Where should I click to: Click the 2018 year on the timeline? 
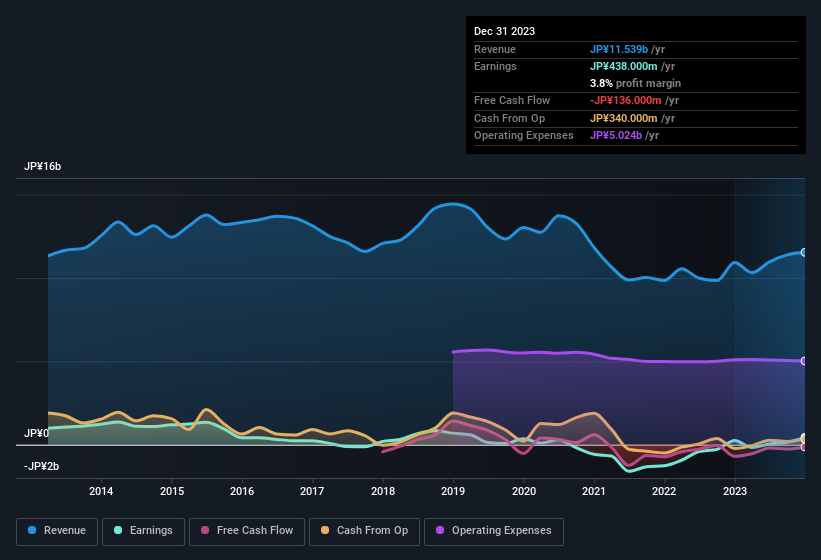pyautogui.click(x=382, y=491)
